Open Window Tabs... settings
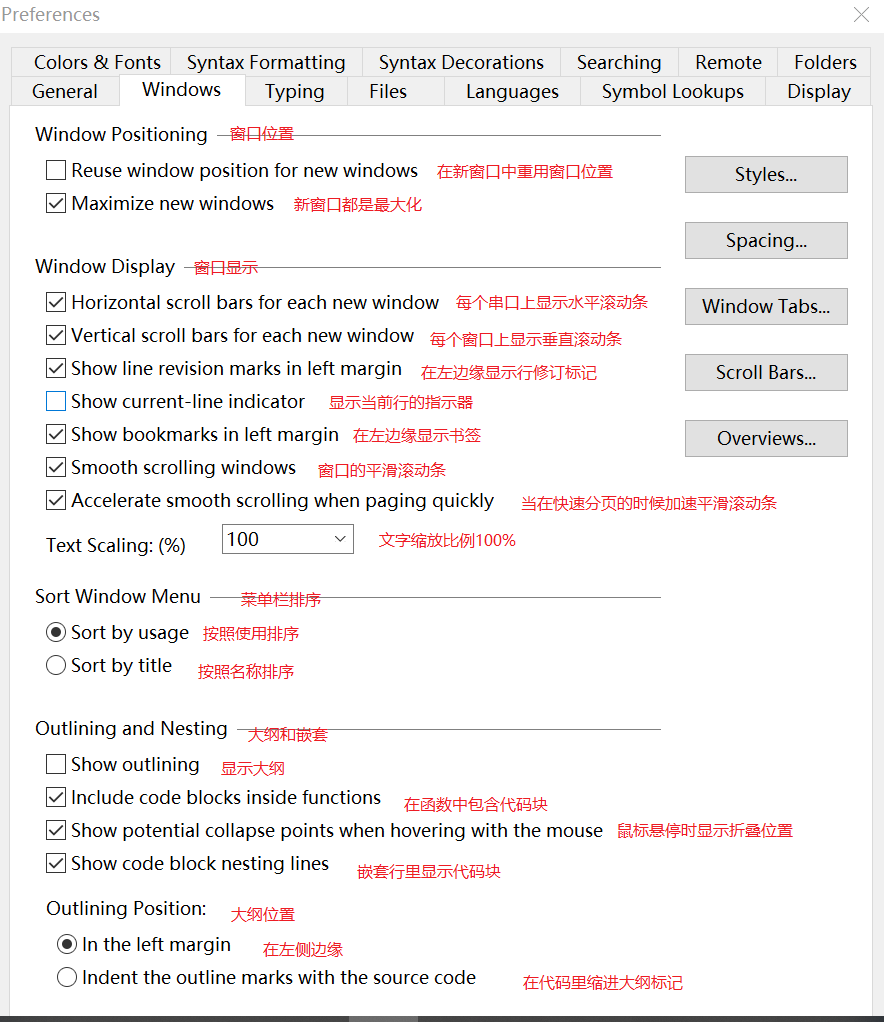This screenshot has width=884, height=1022. pos(766,306)
